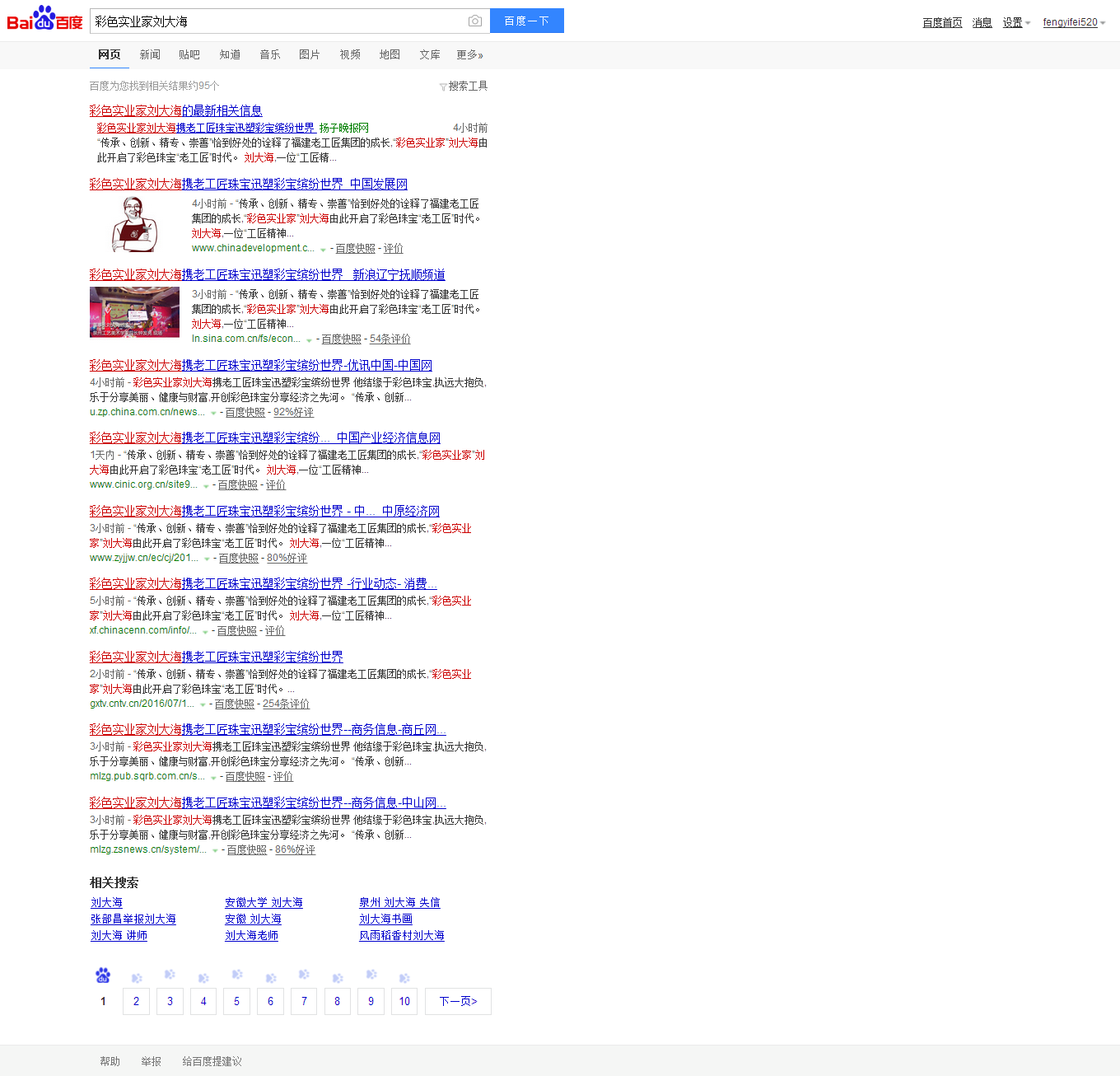
Task: Switch to 视频 tab
Action: (350, 54)
